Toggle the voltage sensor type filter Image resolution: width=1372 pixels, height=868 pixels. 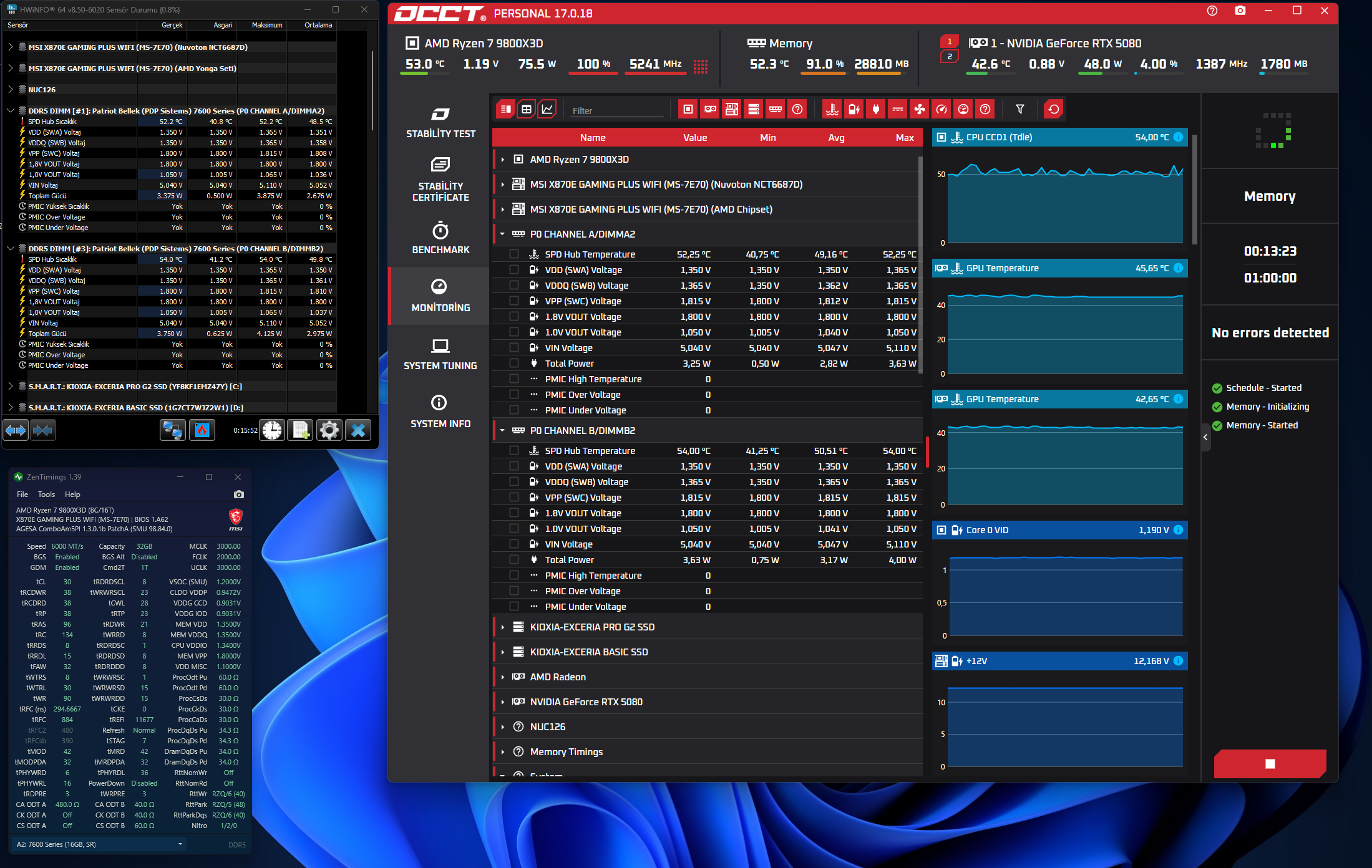click(854, 110)
